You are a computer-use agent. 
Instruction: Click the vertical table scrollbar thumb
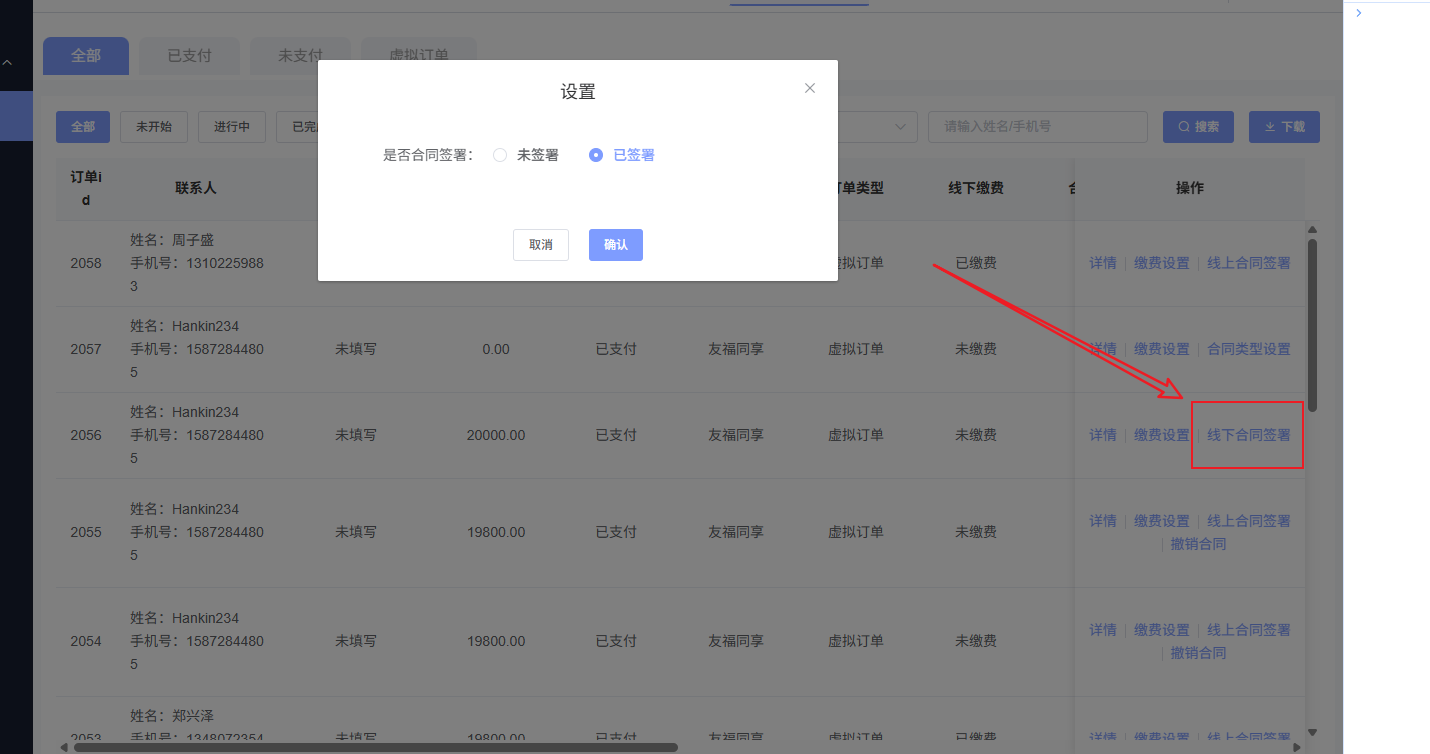coord(1312,325)
